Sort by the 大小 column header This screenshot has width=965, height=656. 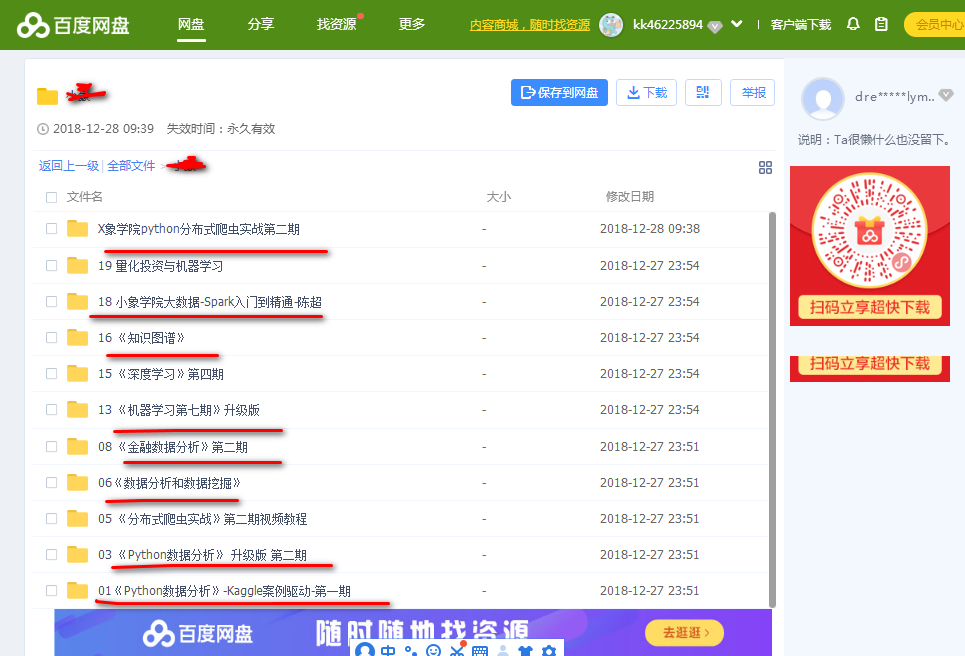[499, 197]
